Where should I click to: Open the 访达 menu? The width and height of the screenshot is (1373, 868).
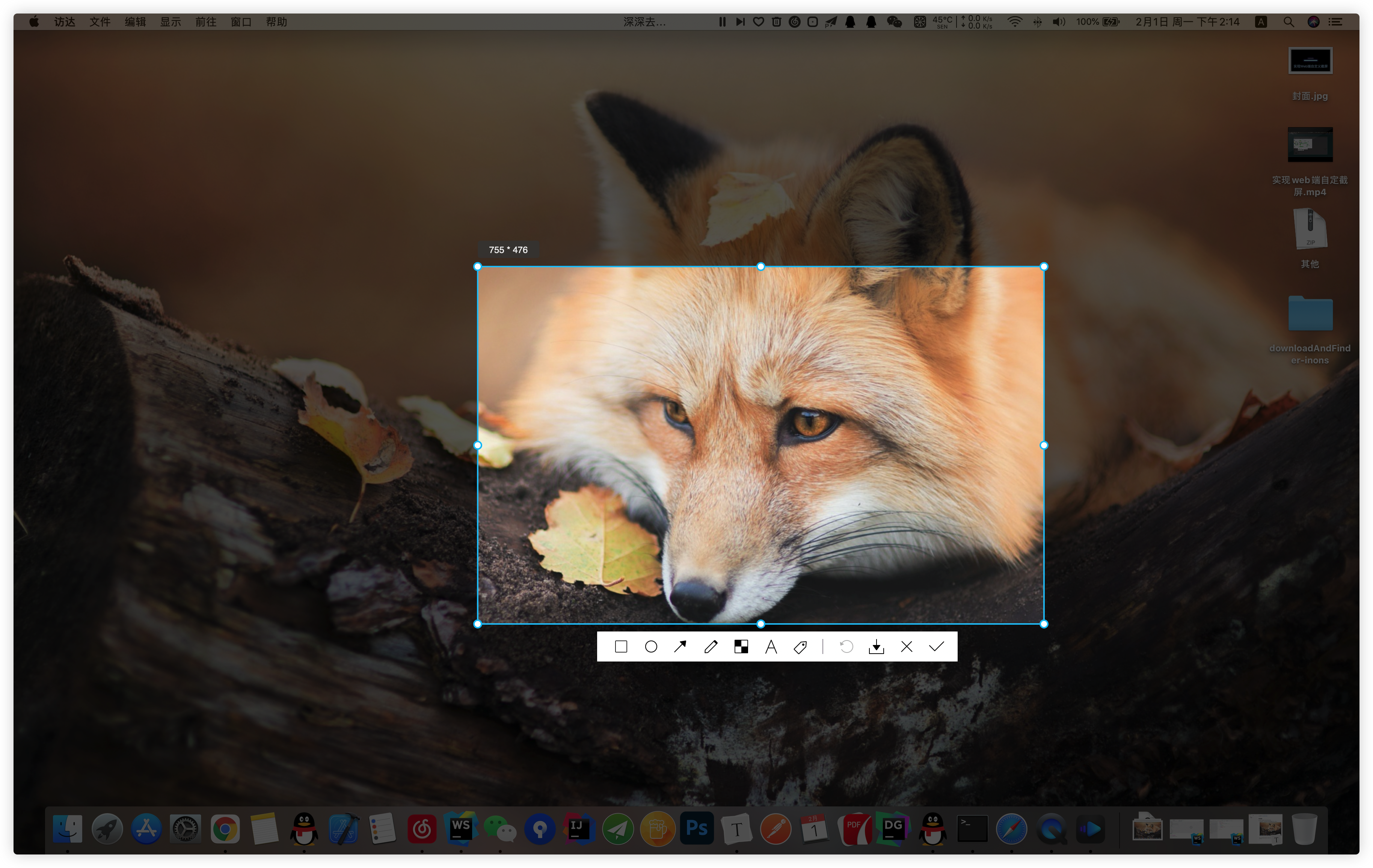65,22
